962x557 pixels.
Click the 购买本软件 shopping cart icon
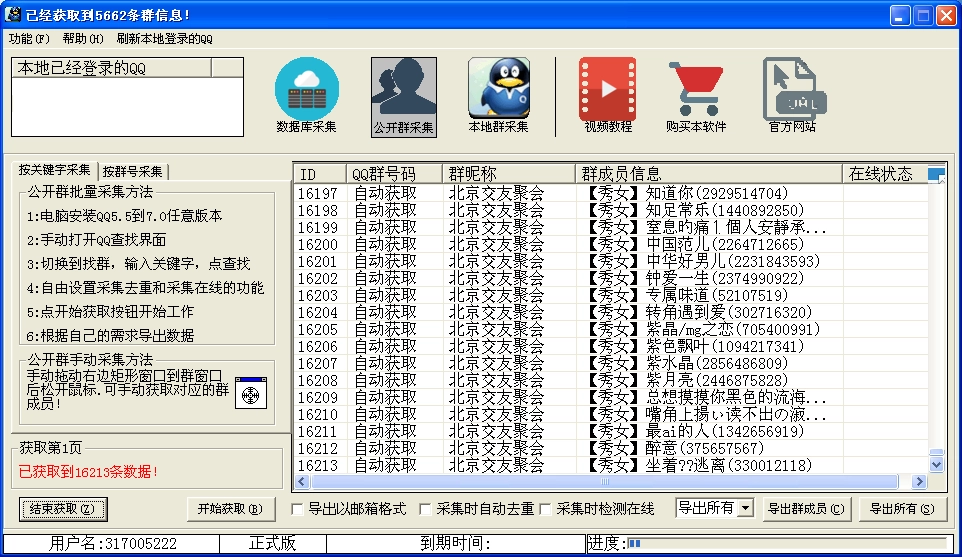pos(696,96)
